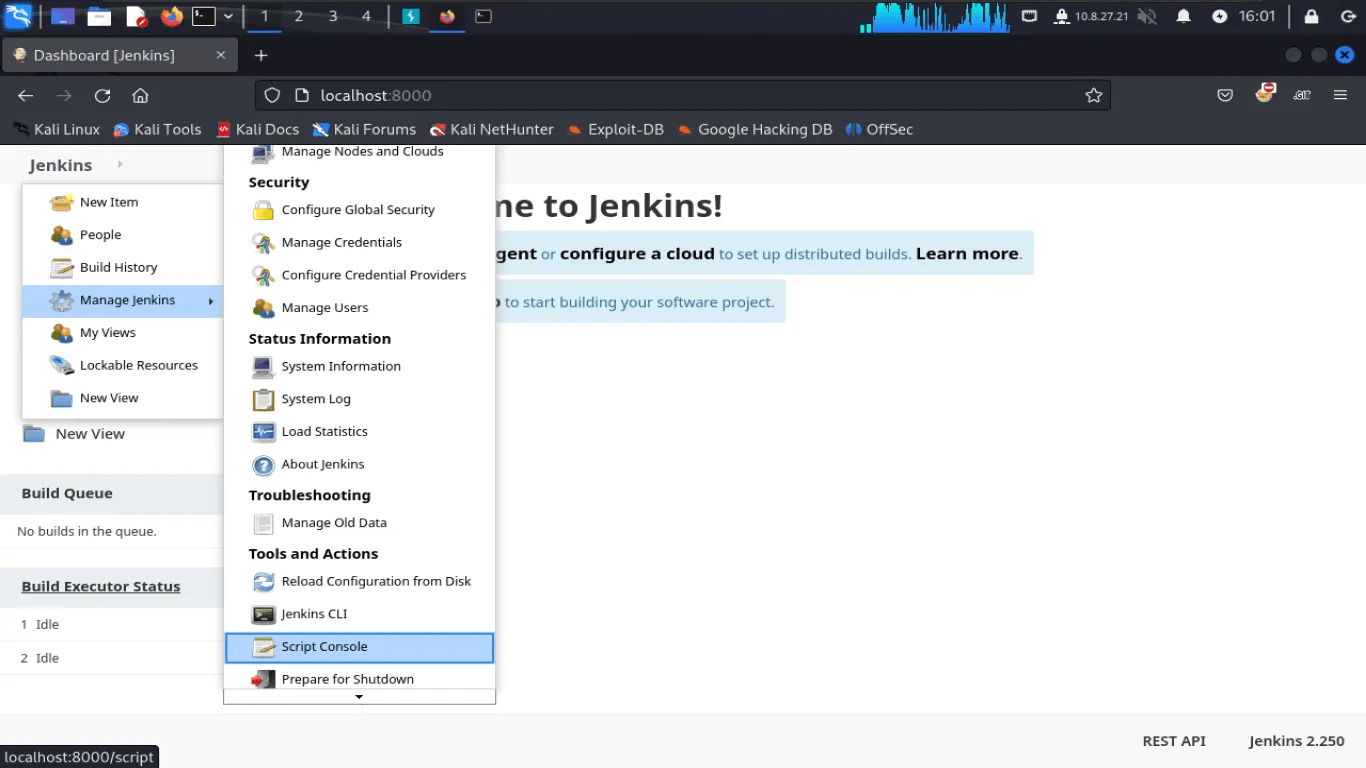Open the Pocket save icon
Image resolution: width=1366 pixels, height=768 pixels.
tap(1225, 96)
